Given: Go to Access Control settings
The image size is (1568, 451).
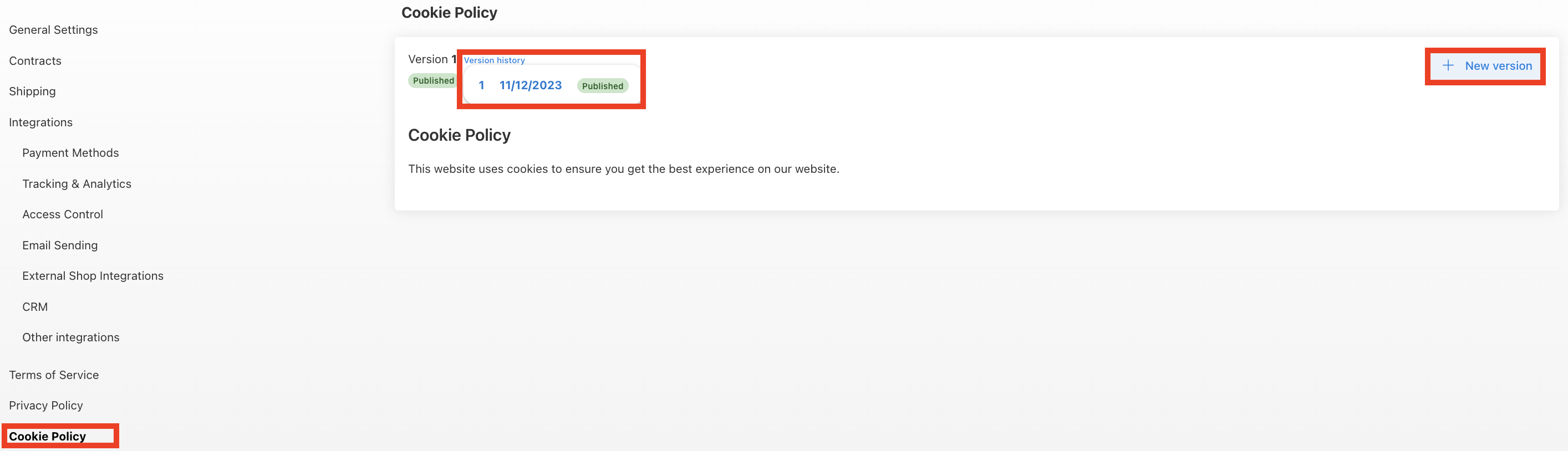Looking at the screenshot, I should [62, 214].
